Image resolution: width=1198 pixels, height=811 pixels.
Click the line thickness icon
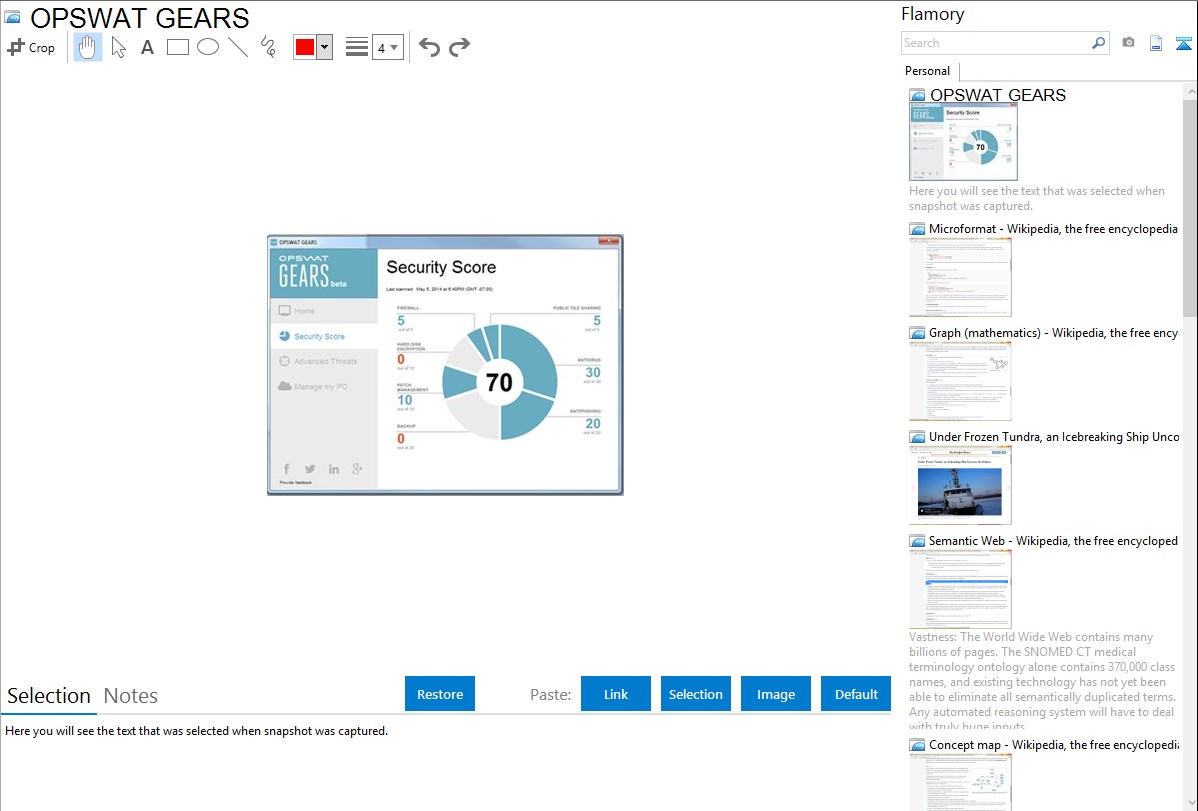point(357,47)
